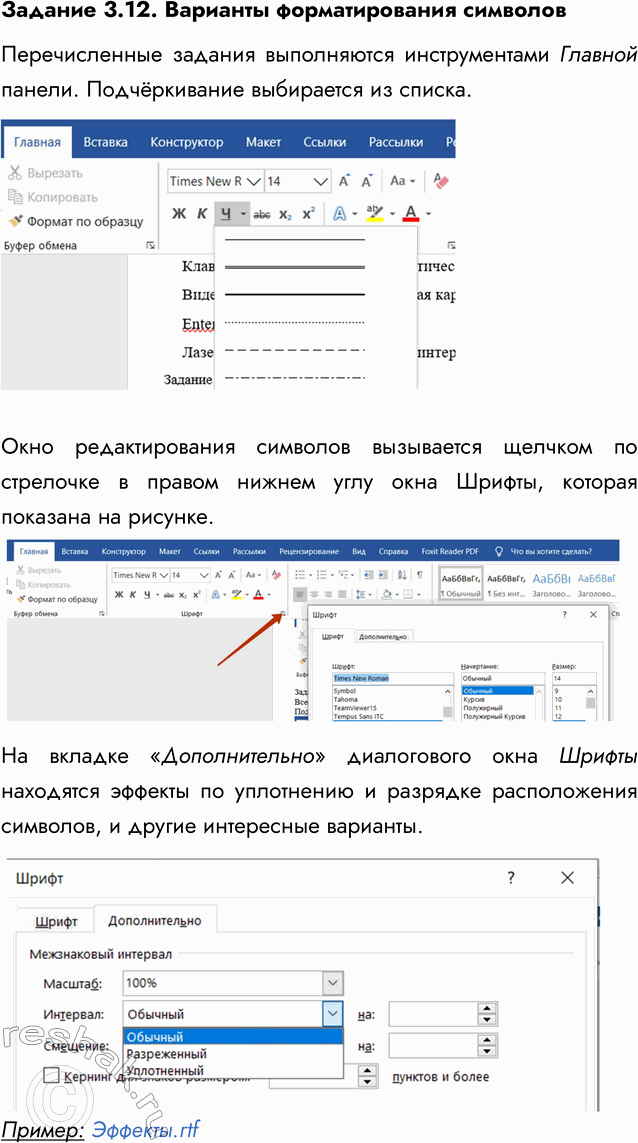Click subscript x₂ icon in the top ribbon

tap(285, 214)
